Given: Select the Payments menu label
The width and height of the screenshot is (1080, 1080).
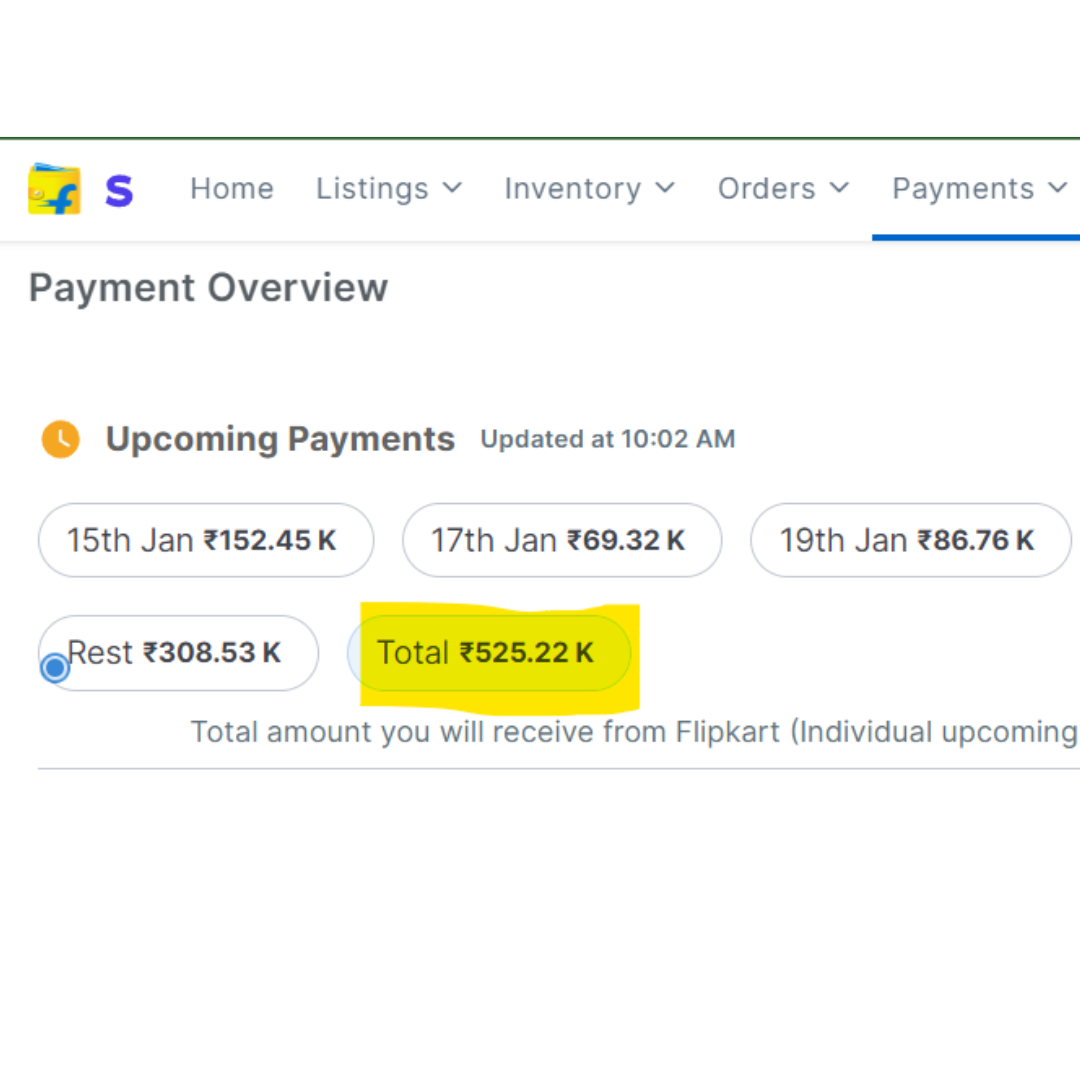Looking at the screenshot, I should [963, 189].
